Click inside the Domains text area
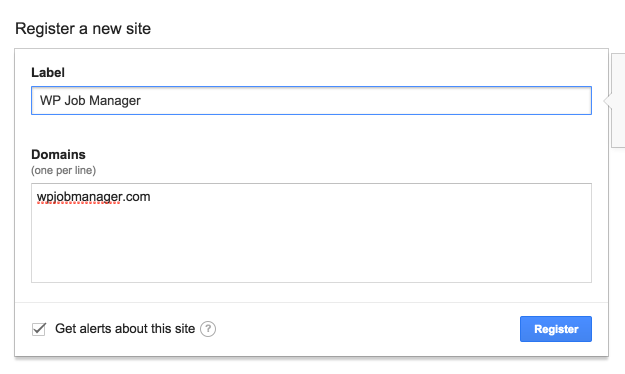Viewport: 625px width, 374px height. (311, 233)
